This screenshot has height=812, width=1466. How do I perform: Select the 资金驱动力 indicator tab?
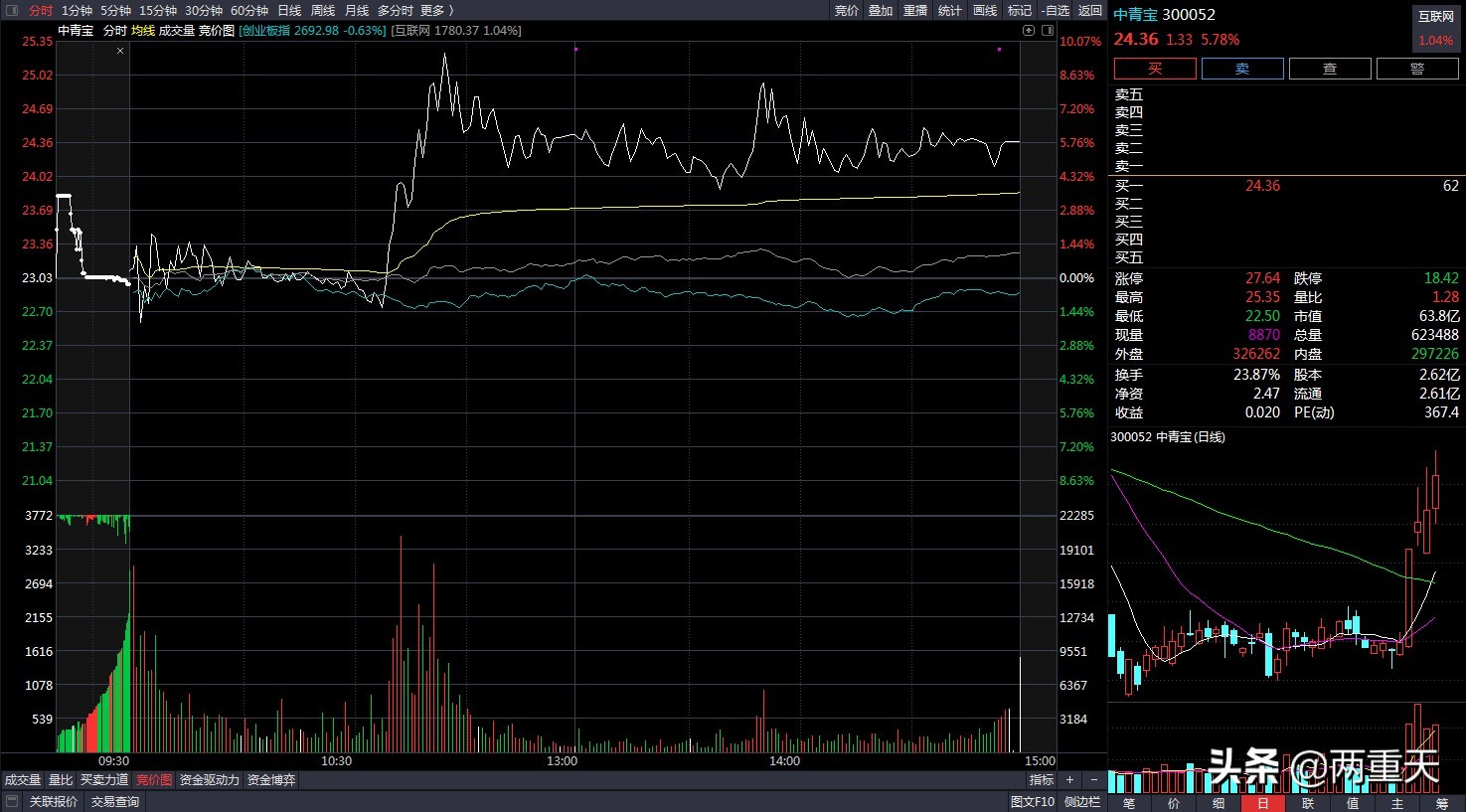(x=210, y=780)
